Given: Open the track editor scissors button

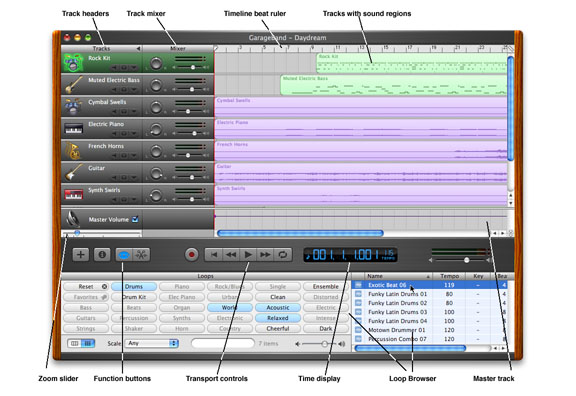Looking at the screenshot, I should click(x=141, y=255).
